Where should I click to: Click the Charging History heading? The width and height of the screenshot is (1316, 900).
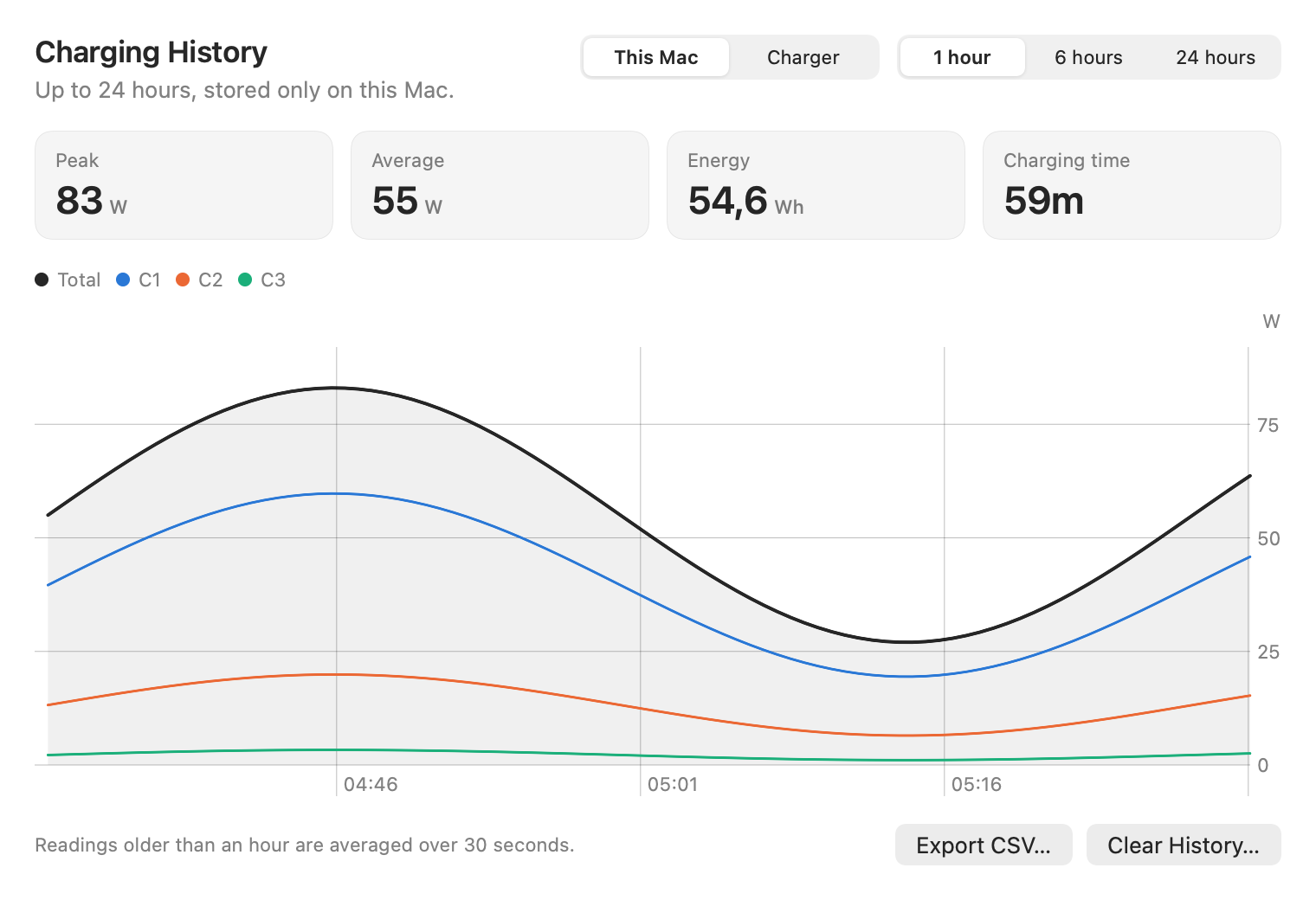152,52
